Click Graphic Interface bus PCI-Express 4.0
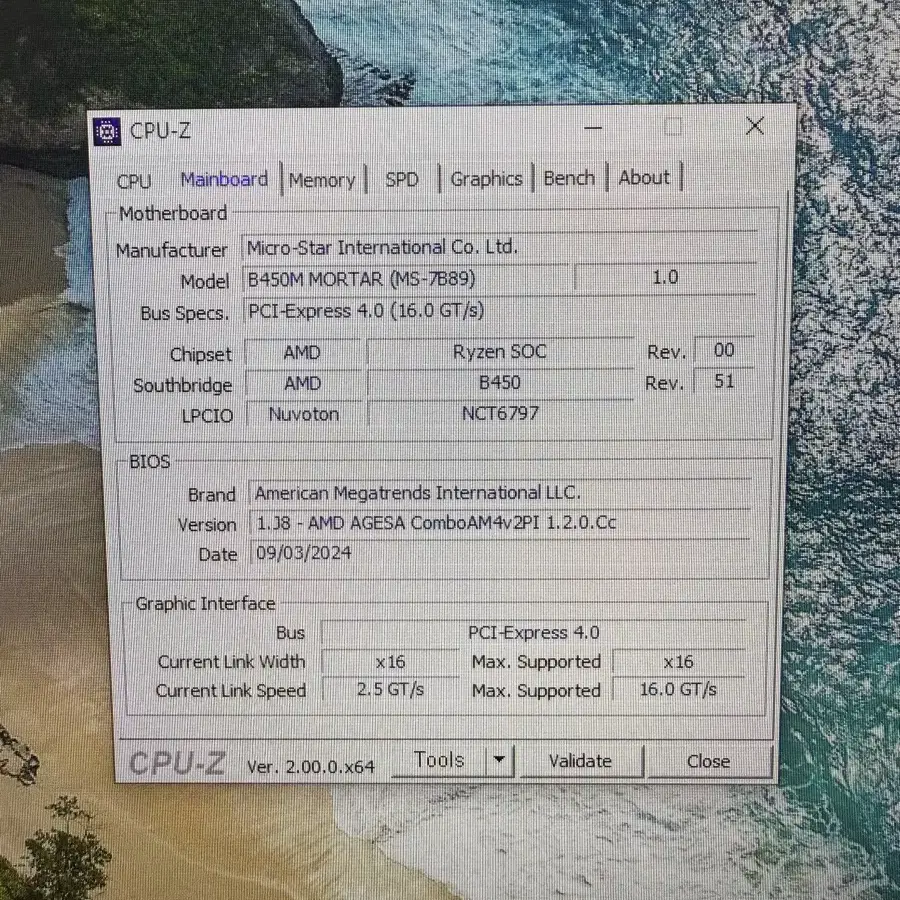 (534, 633)
